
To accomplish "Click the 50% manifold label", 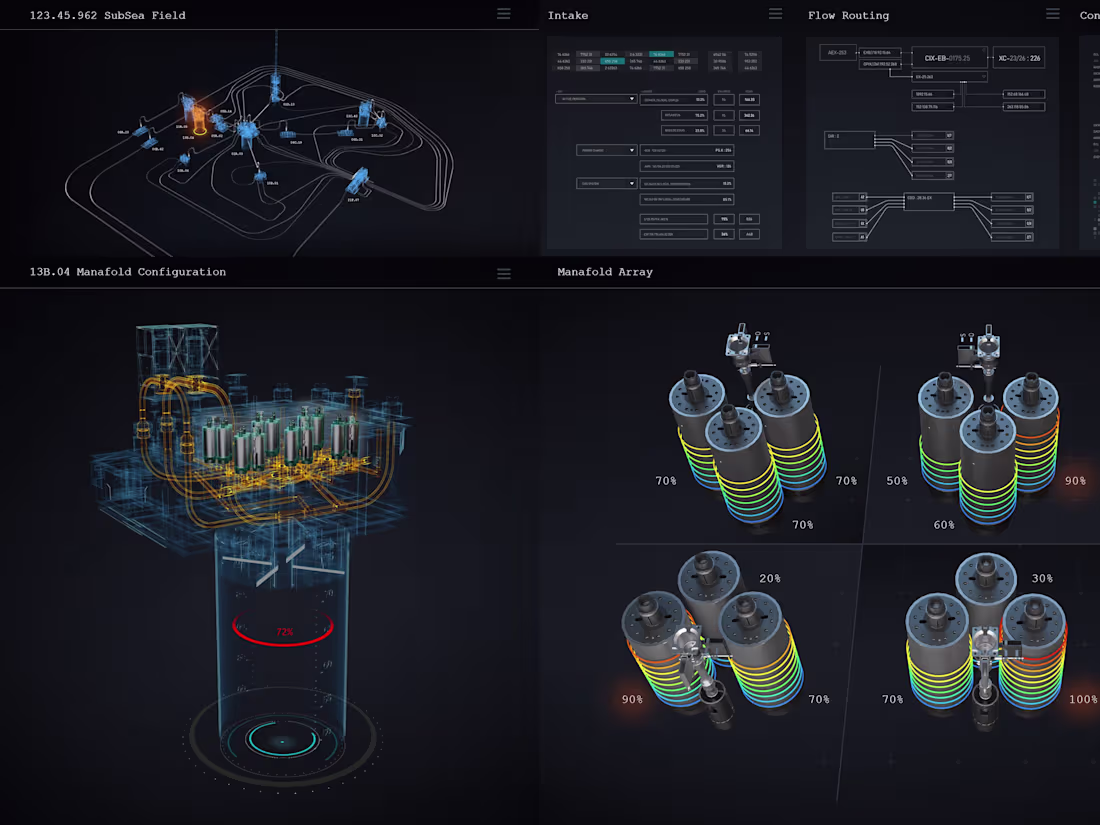I will (x=897, y=481).
